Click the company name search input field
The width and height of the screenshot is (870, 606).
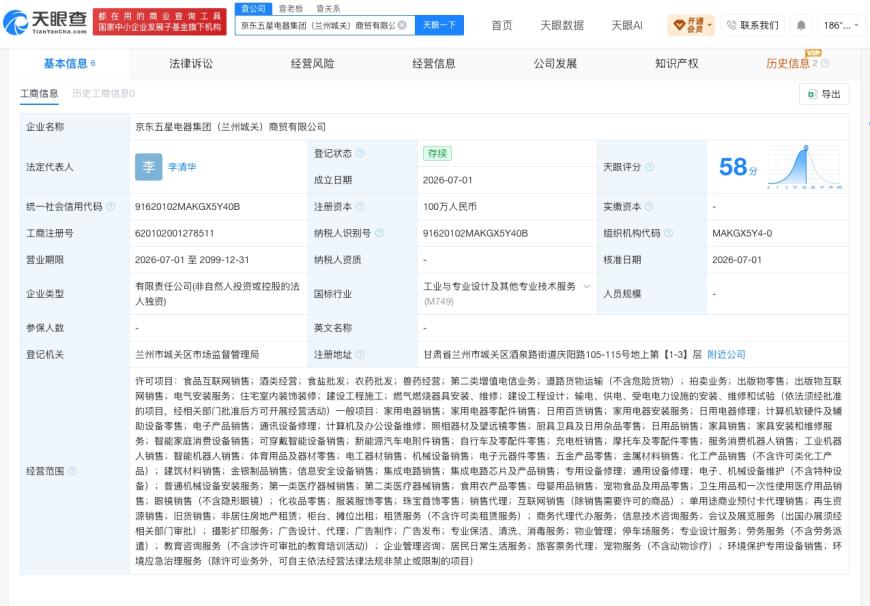(319, 26)
